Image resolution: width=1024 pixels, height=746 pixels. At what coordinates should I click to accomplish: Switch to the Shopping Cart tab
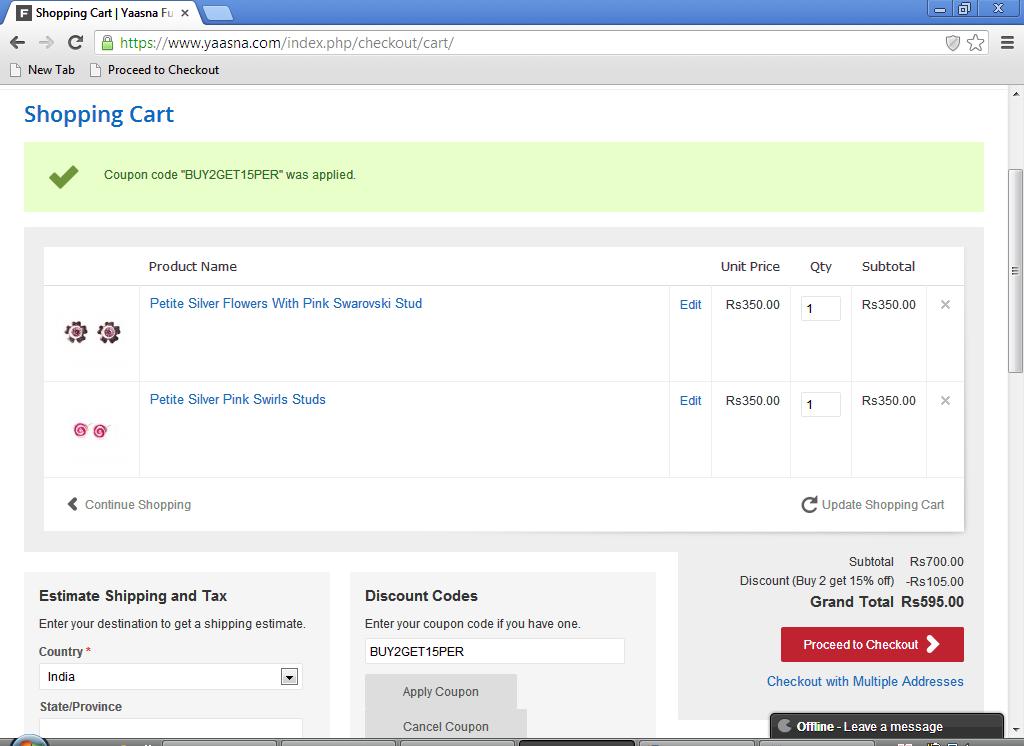click(100, 13)
